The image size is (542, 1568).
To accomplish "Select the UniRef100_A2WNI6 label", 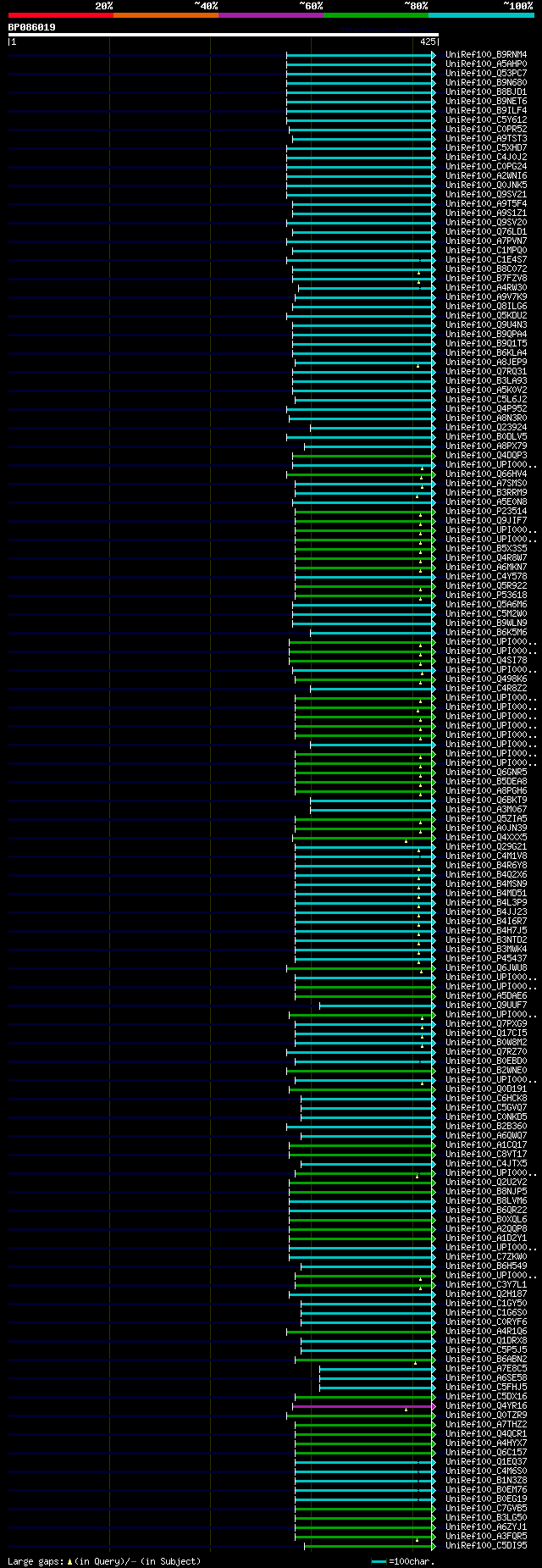I will [x=486, y=175].
